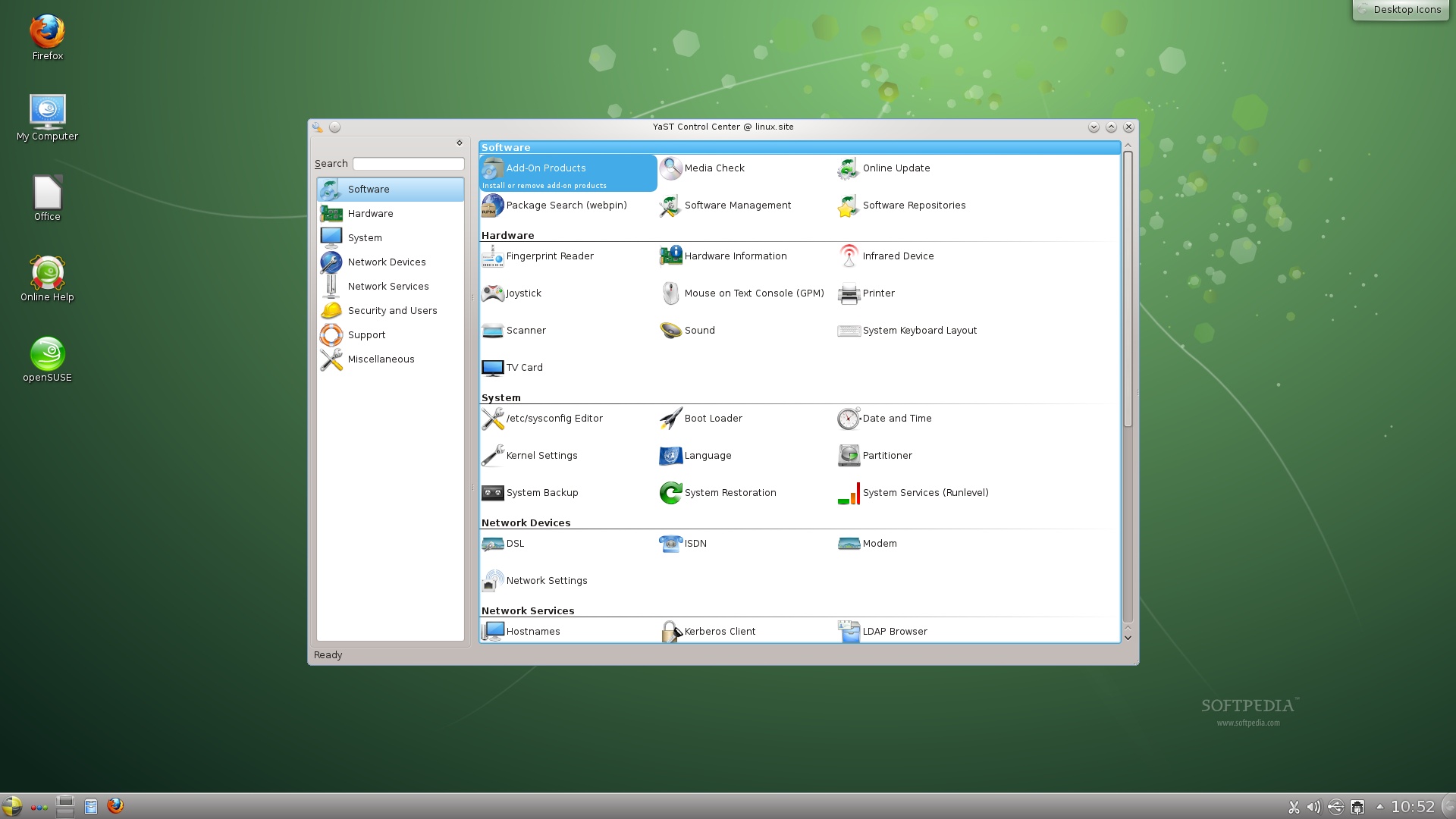Open Office desktop icon

47,199
